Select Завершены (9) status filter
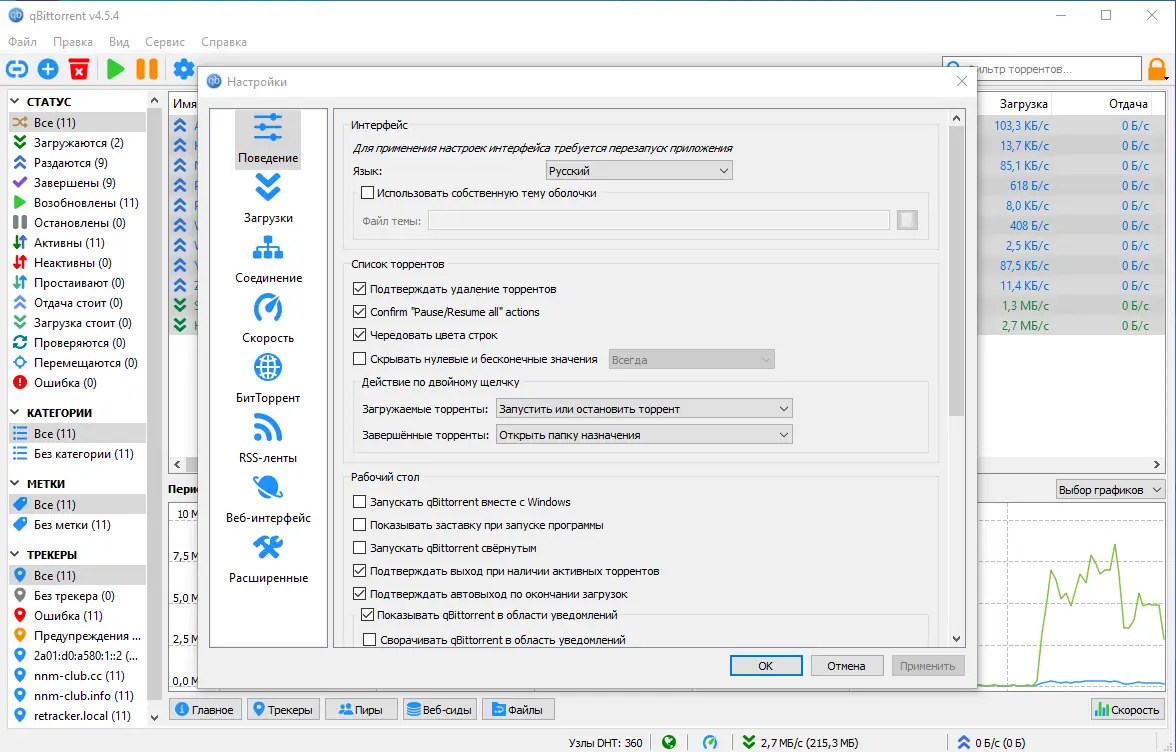 [x=77, y=183]
